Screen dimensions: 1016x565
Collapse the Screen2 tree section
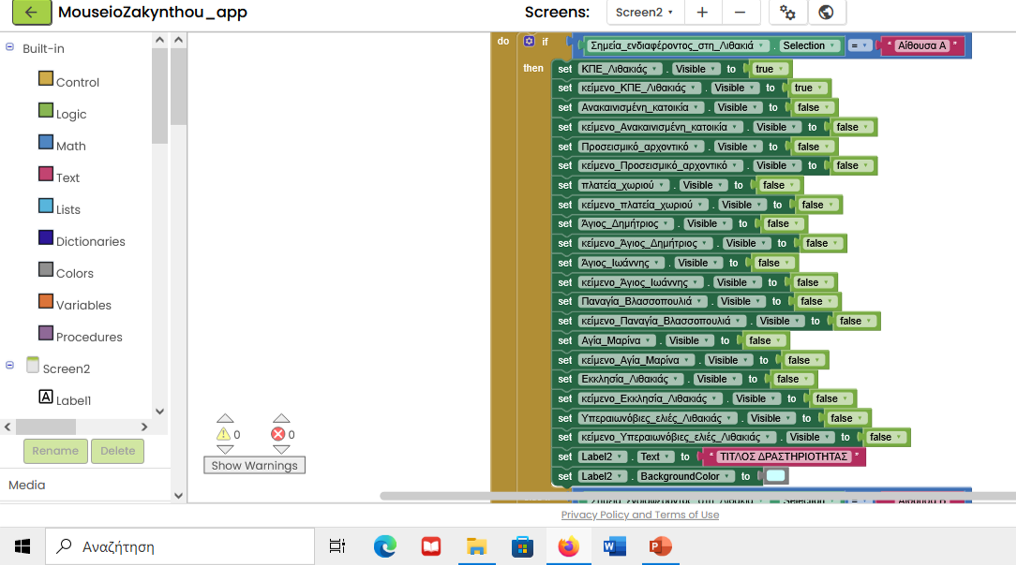(x=10, y=365)
